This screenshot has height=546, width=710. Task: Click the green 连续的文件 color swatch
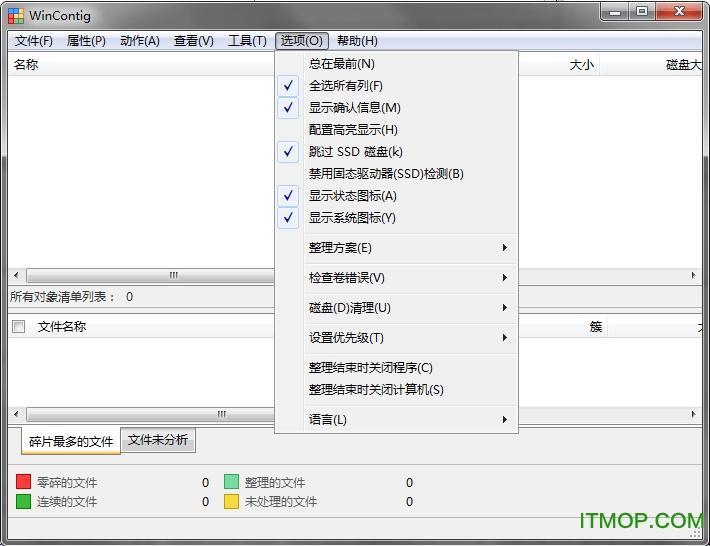tap(23, 502)
